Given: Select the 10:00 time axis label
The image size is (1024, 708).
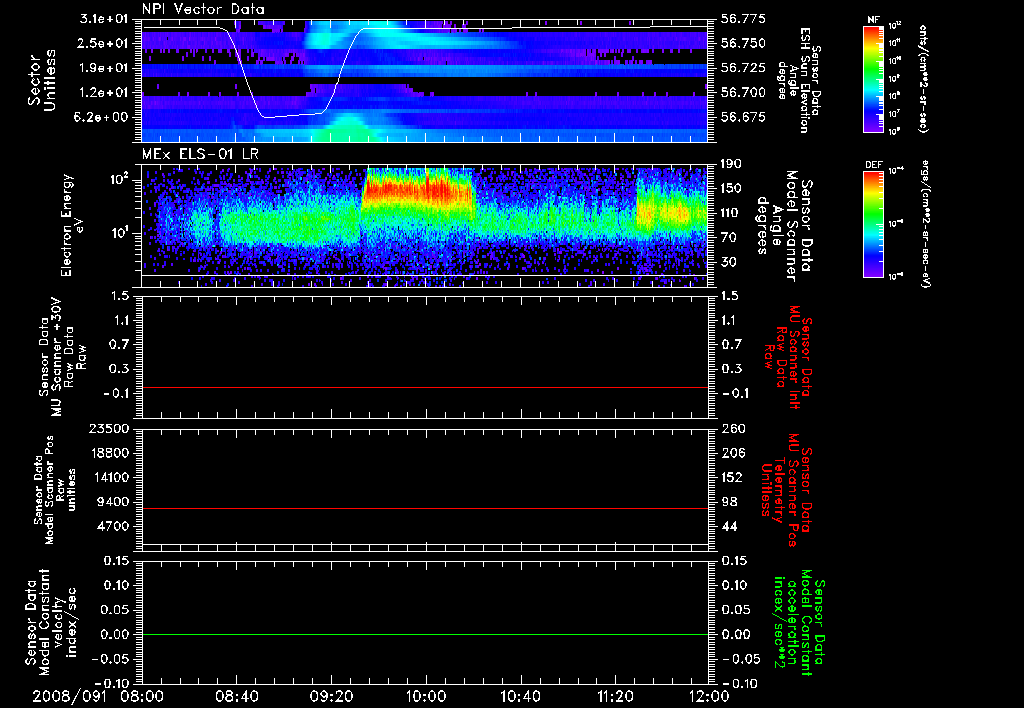Looking at the screenshot, I should (426, 695).
